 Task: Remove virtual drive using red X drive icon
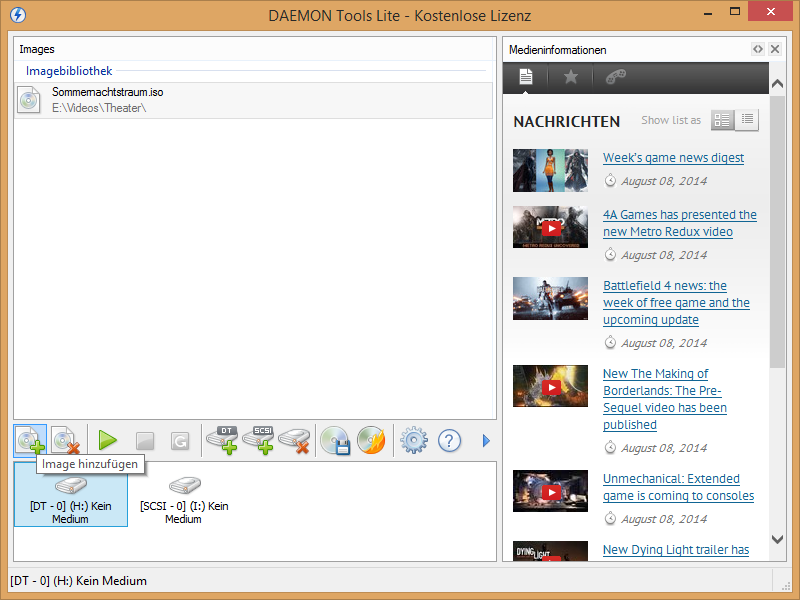click(294, 440)
